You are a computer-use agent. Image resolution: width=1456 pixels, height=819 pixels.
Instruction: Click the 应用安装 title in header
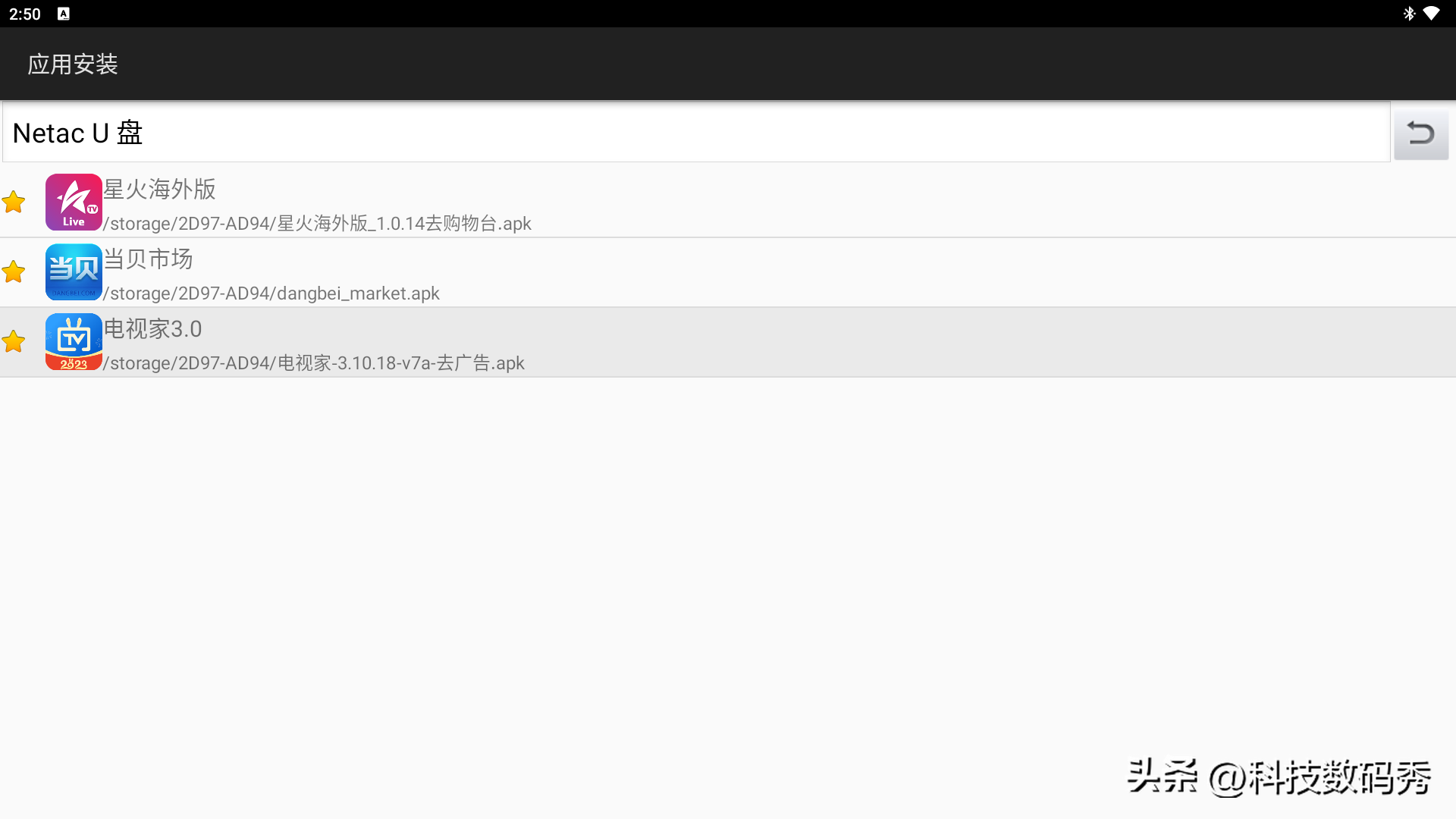73,64
